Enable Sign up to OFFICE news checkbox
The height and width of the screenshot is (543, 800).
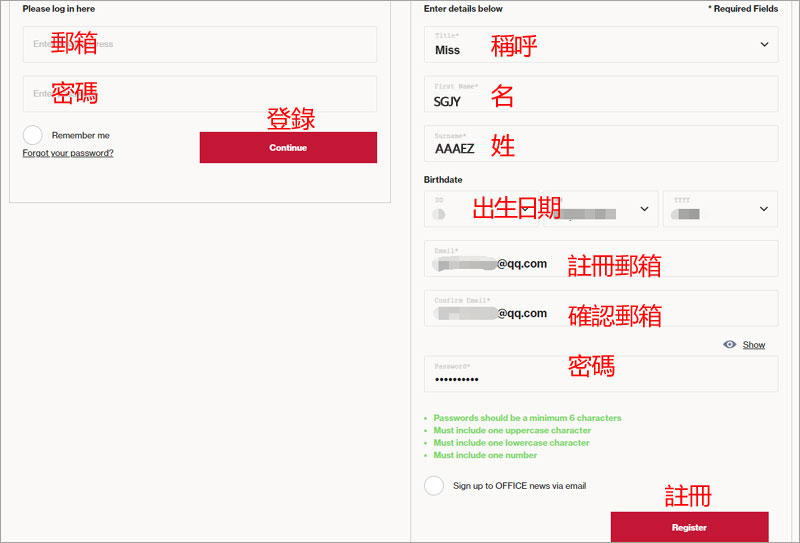(x=434, y=486)
